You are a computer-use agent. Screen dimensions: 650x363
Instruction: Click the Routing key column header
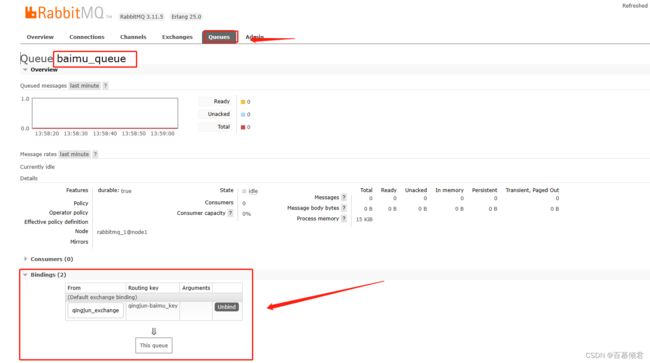point(143,288)
